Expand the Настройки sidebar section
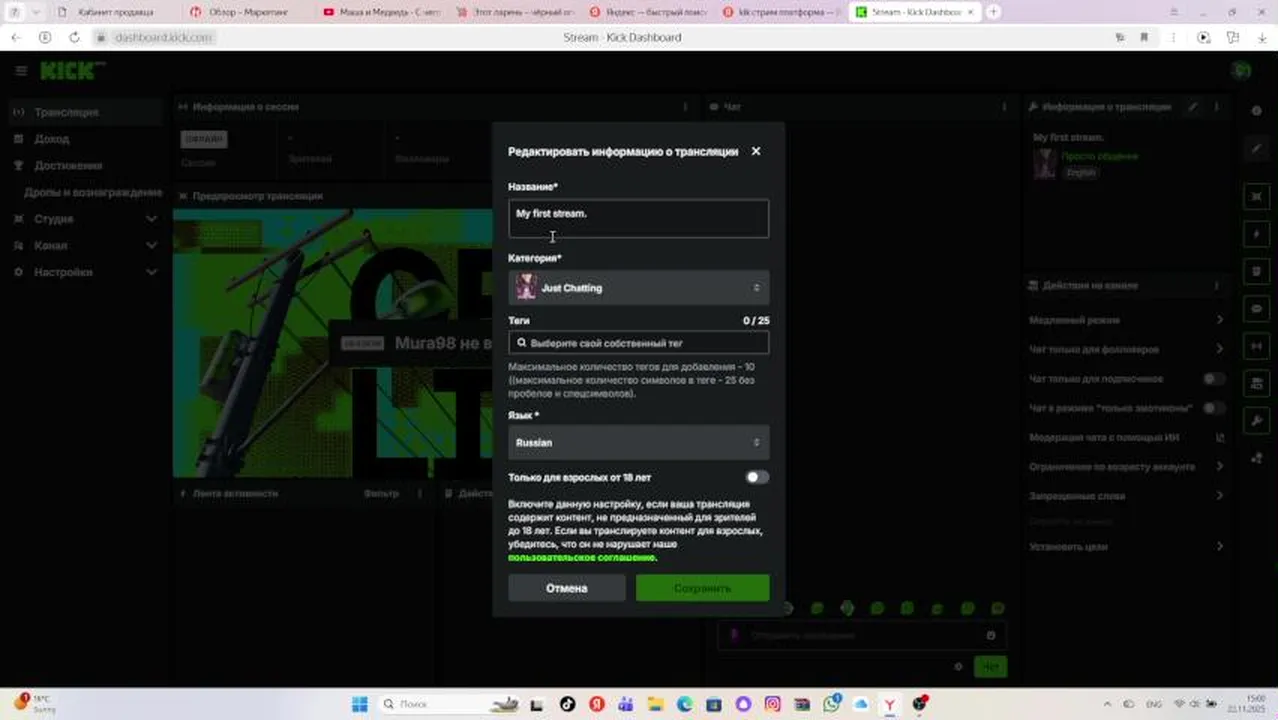Screen dimensions: 1278x720 (83, 272)
